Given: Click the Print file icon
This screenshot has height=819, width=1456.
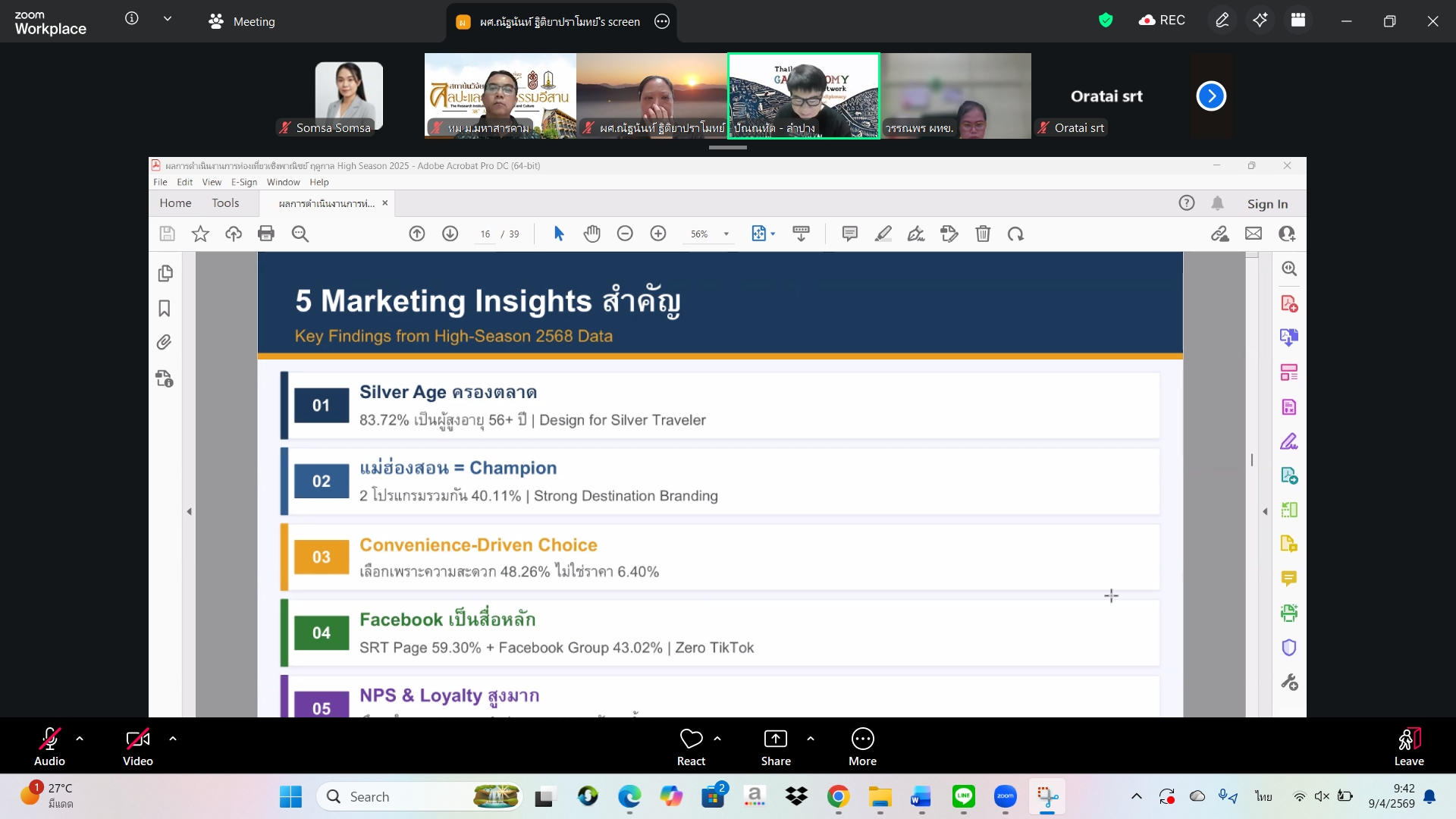Looking at the screenshot, I should click(x=266, y=234).
